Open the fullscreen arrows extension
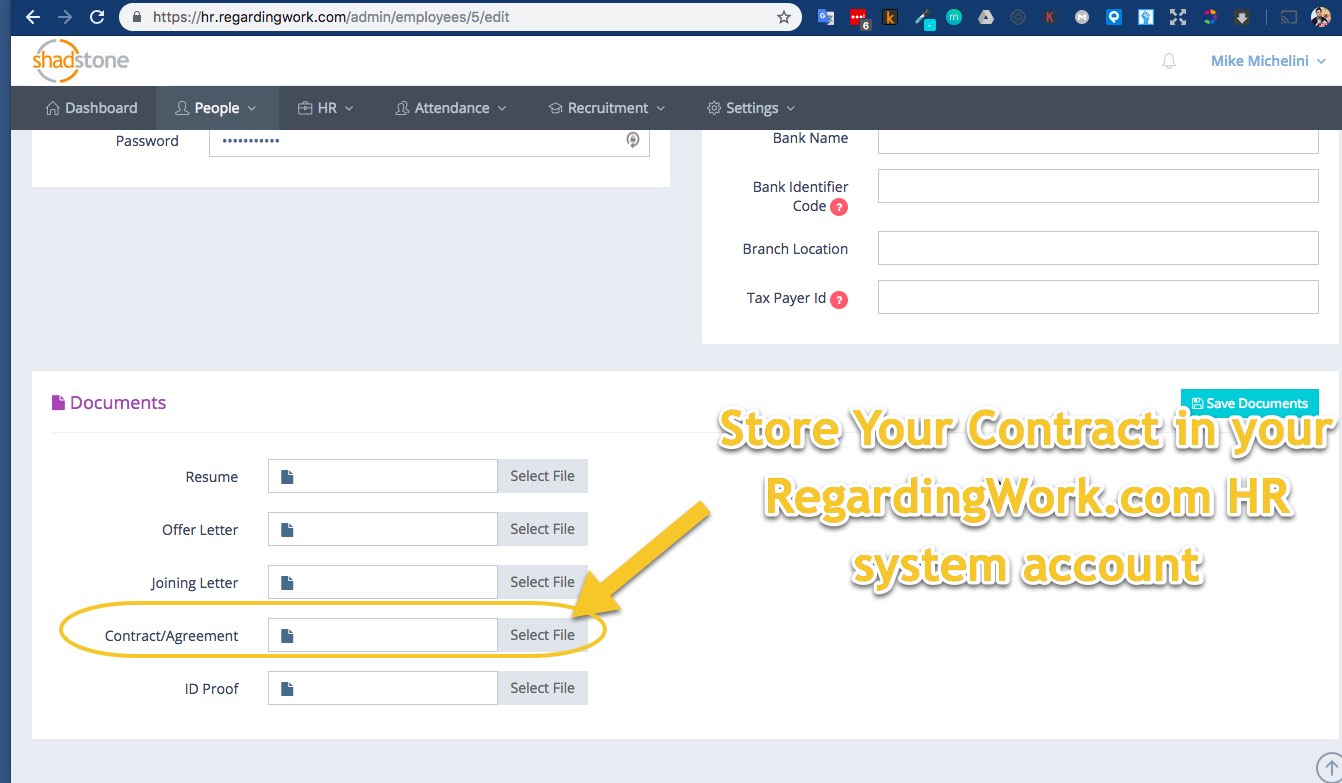 pos(1178,17)
